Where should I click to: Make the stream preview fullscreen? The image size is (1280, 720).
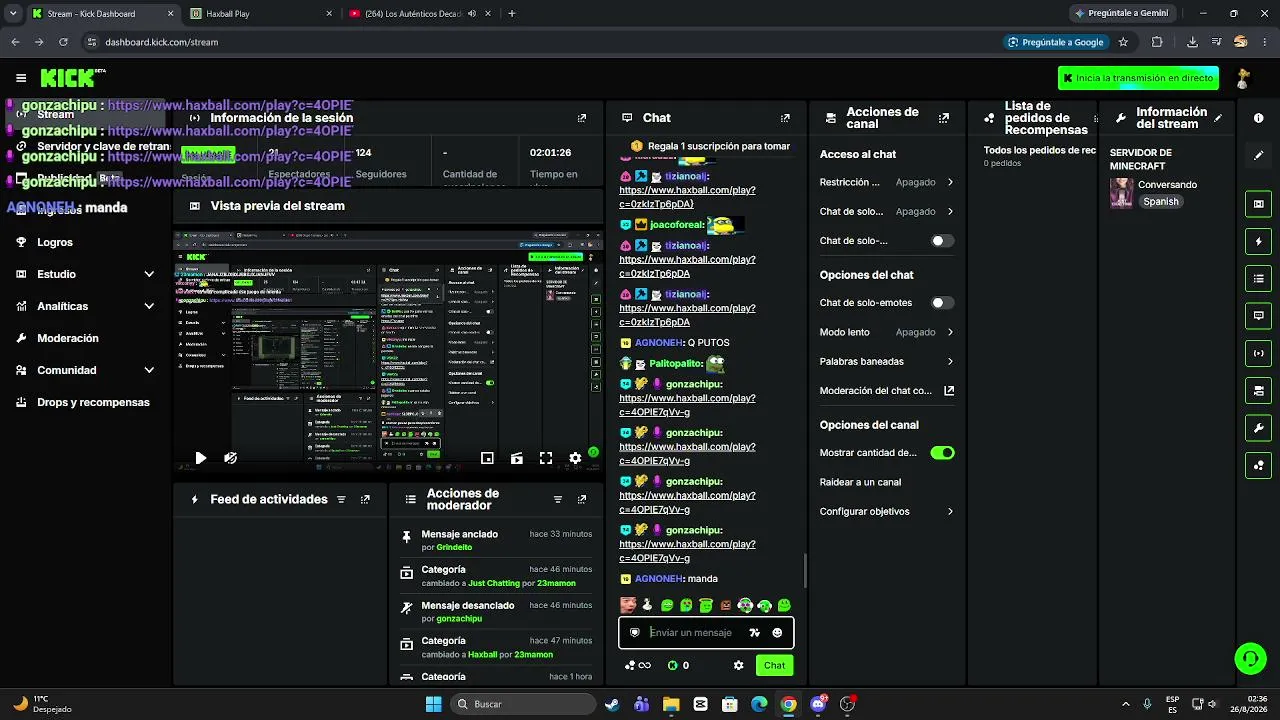point(546,458)
